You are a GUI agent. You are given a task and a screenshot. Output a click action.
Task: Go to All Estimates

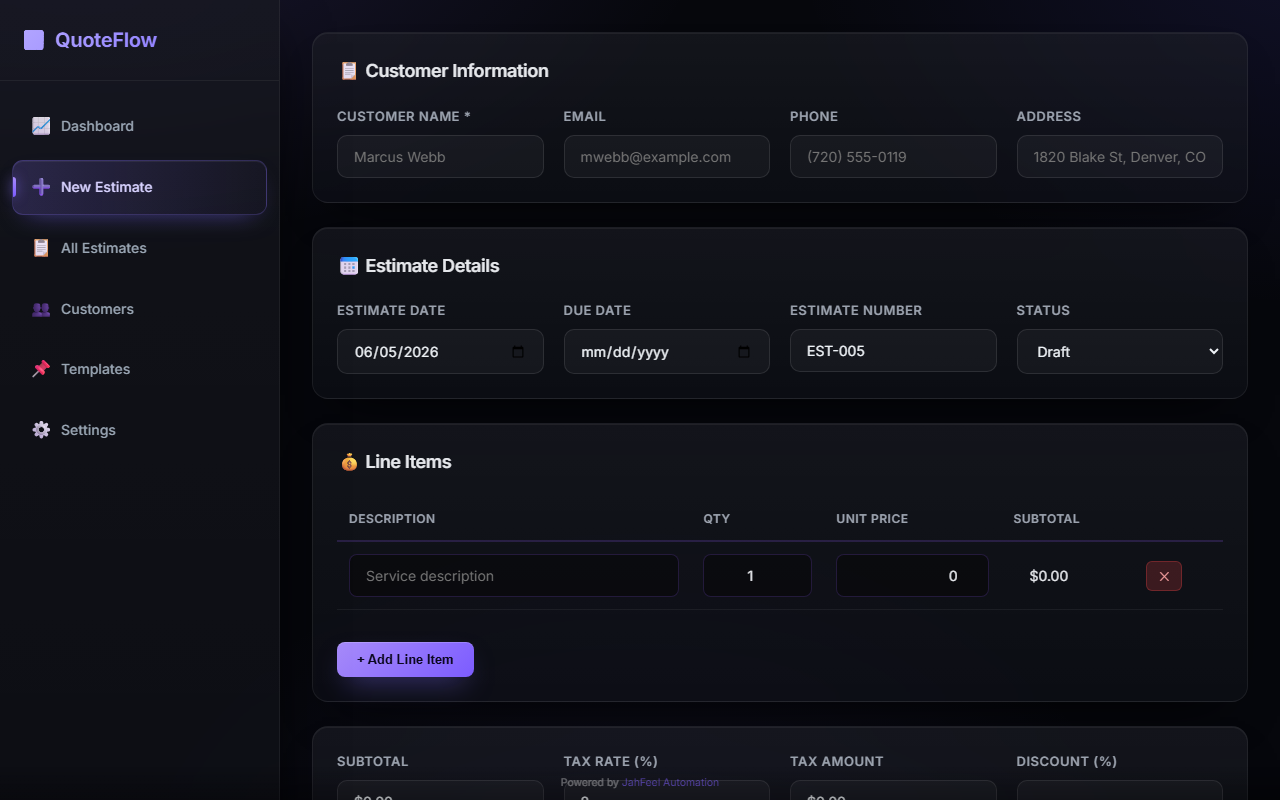pyautogui.click(x=140, y=248)
